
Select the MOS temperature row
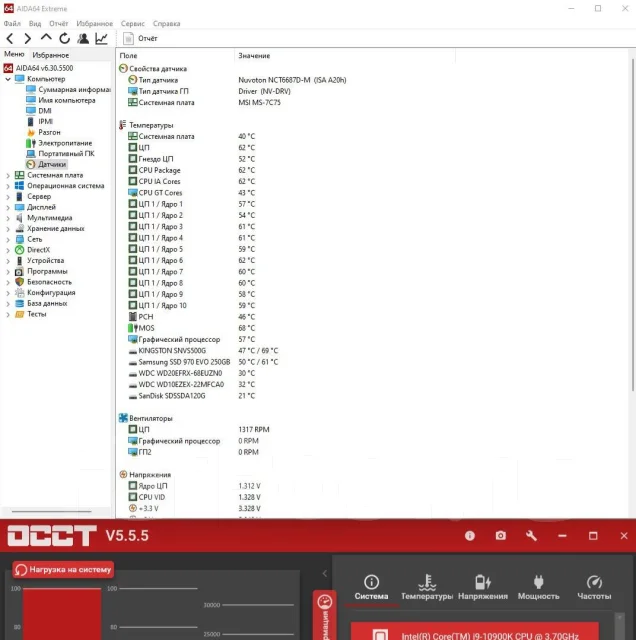pyautogui.click(x=192, y=328)
